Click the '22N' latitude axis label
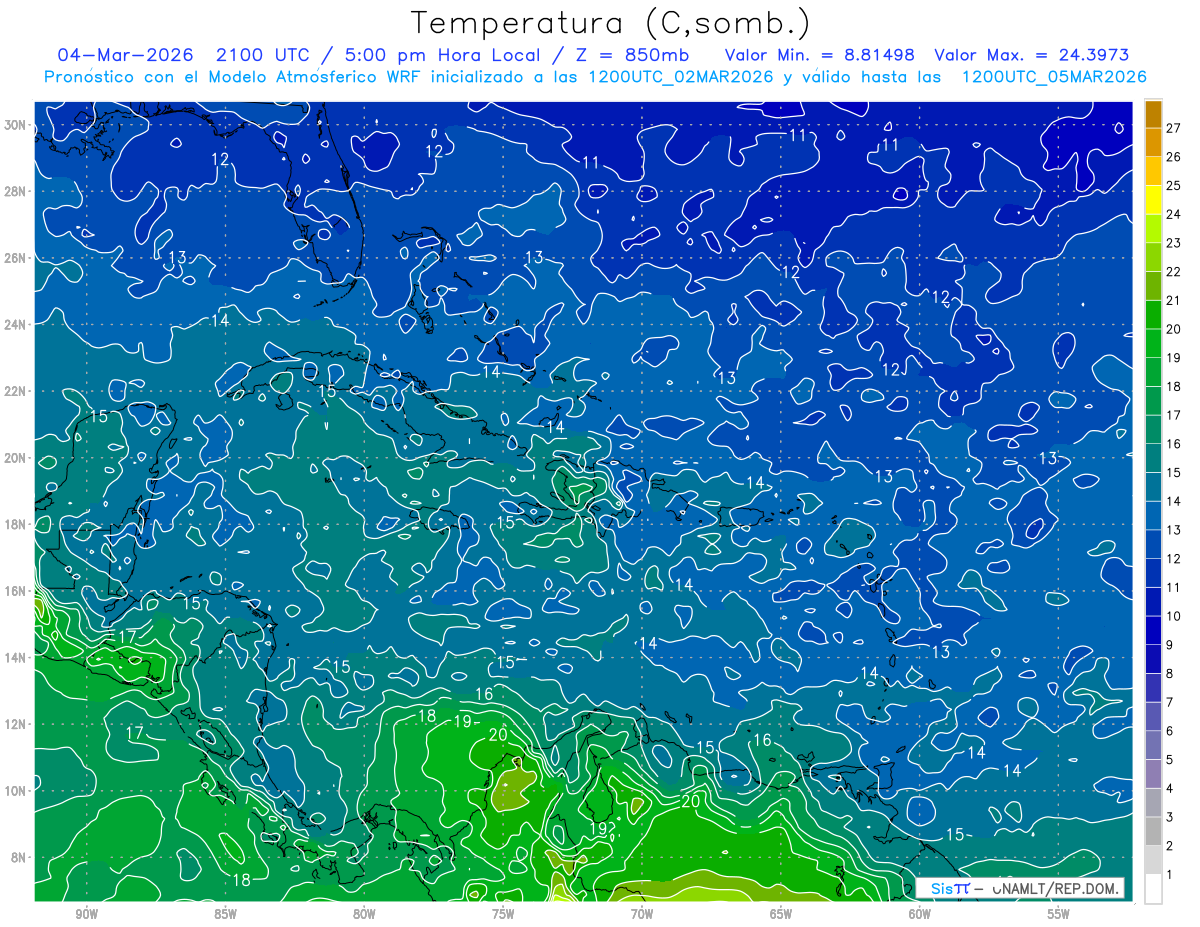This screenshot has height=927, width=1200. pyautogui.click(x=15, y=391)
